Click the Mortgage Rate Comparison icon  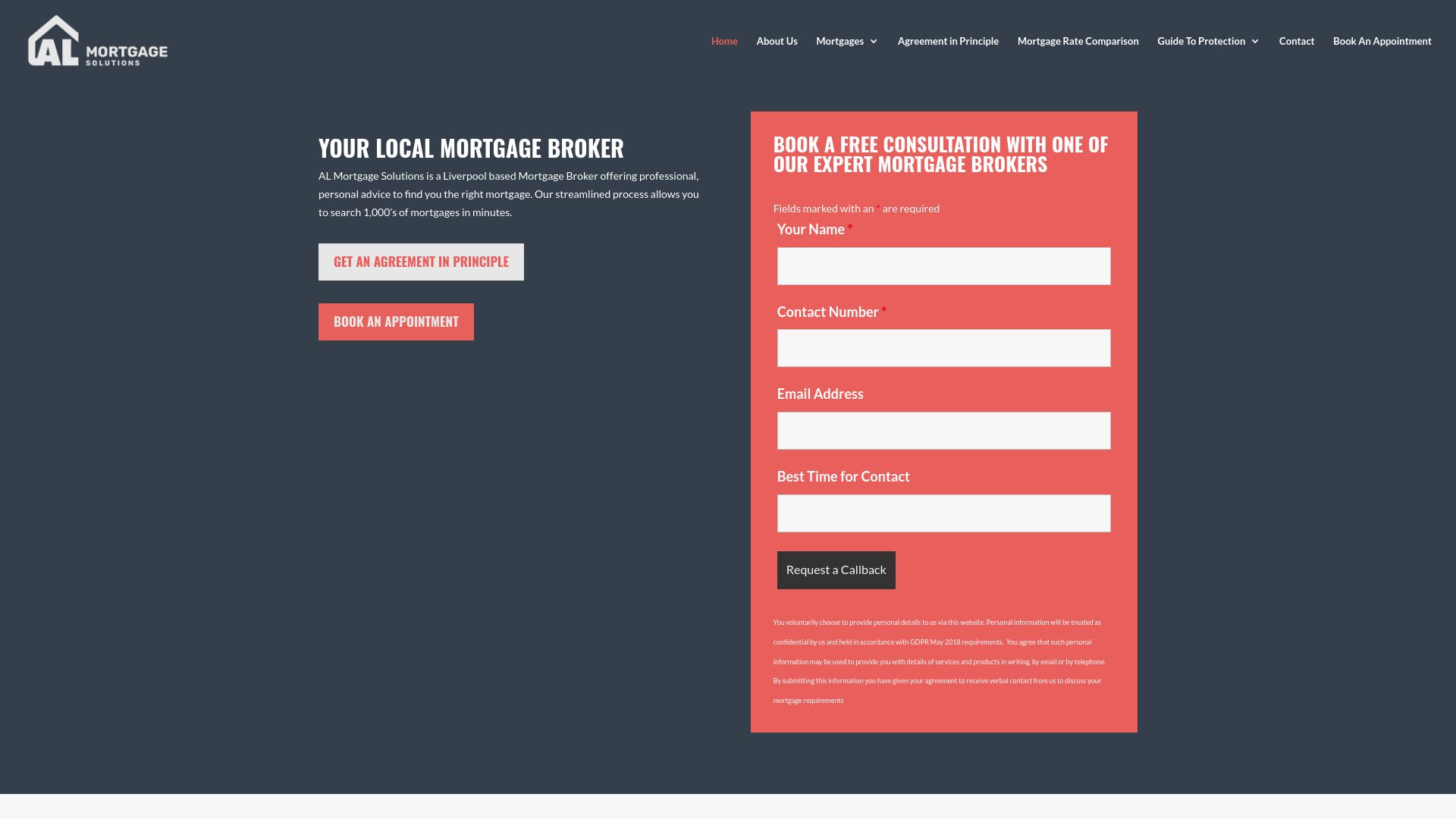[1078, 41]
